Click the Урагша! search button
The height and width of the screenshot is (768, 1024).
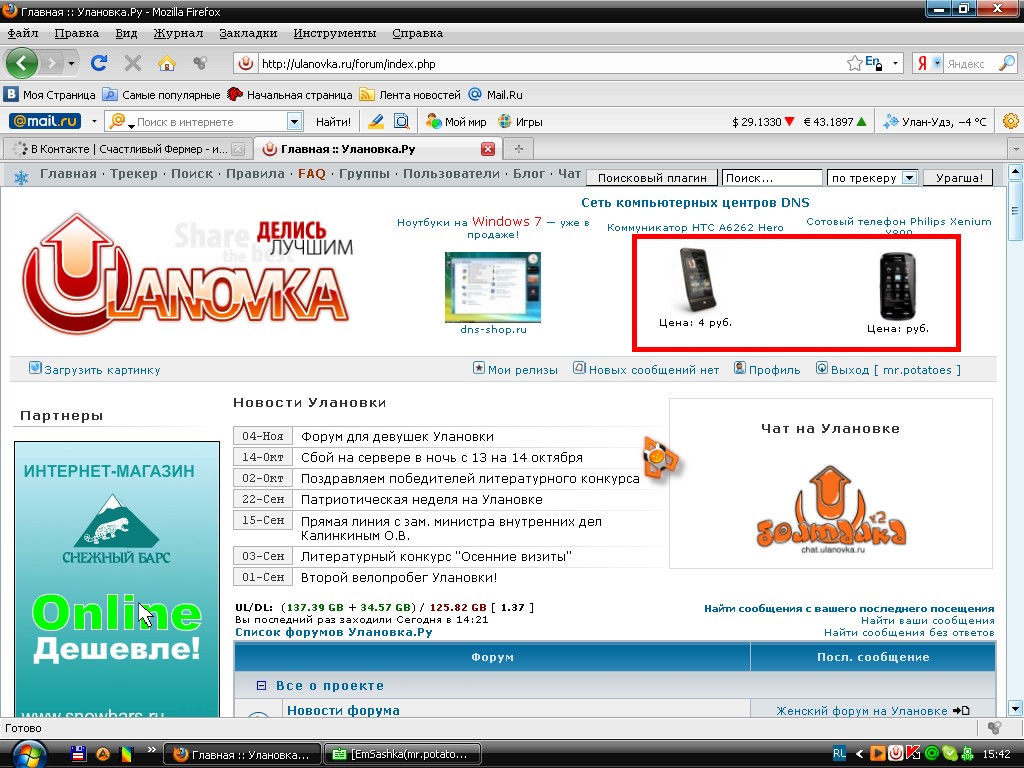click(959, 178)
